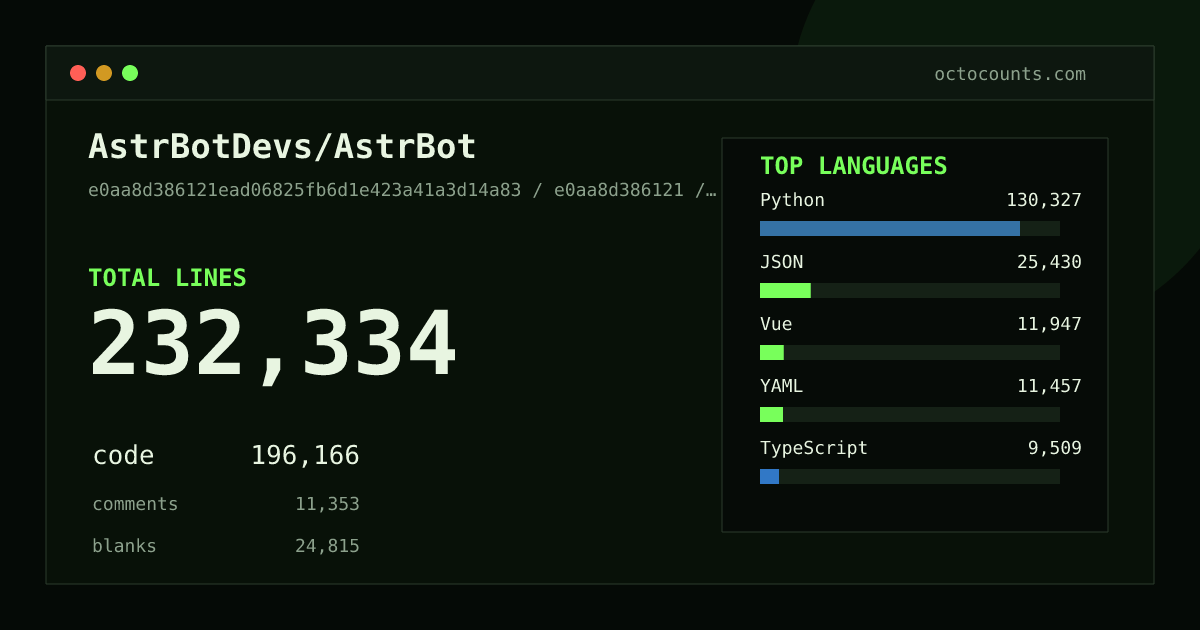Click the Python count 130,327
Screen dimensions: 1200x630
click(x=1044, y=200)
